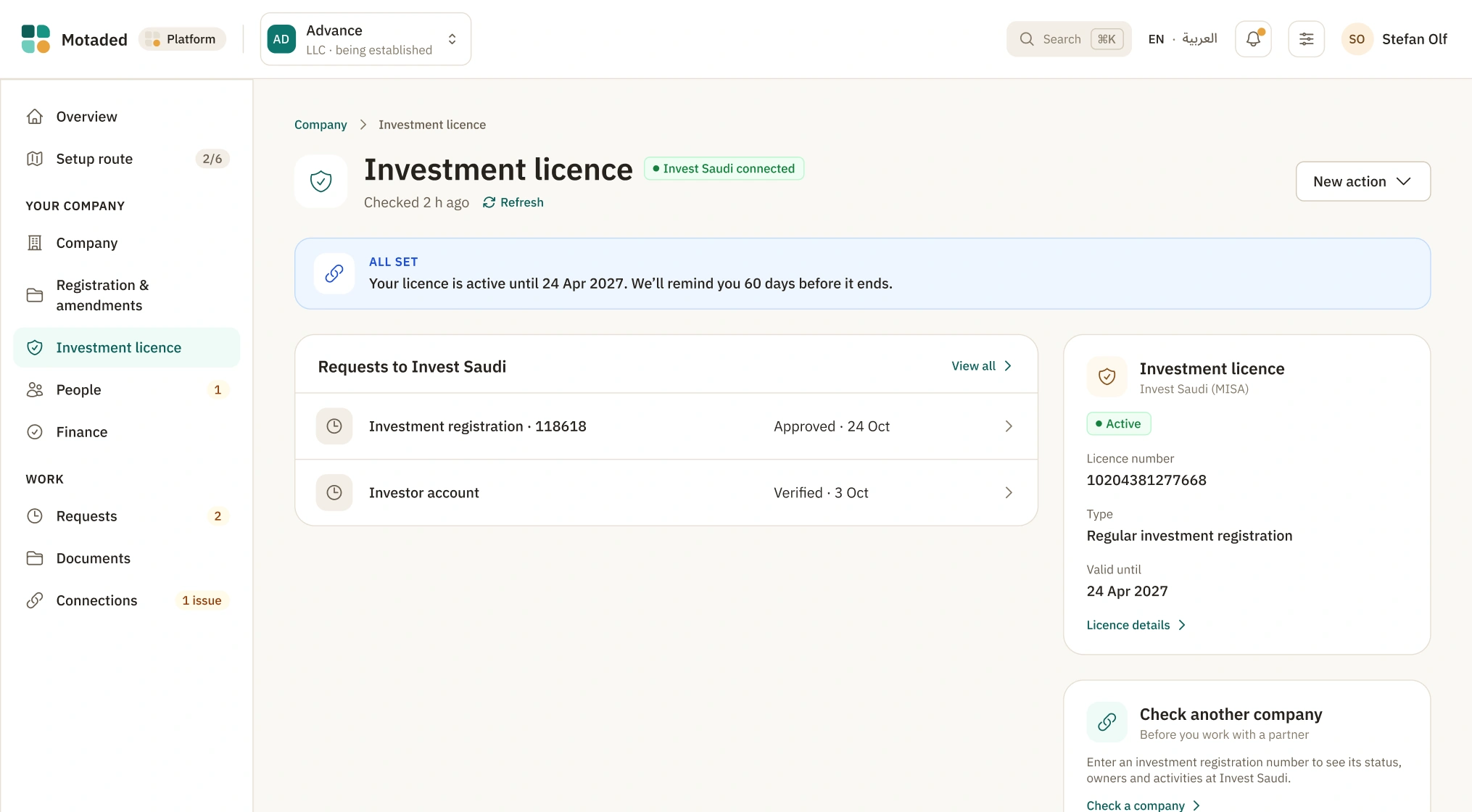
Task: Open Documents in the sidebar
Action: click(127, 558)
